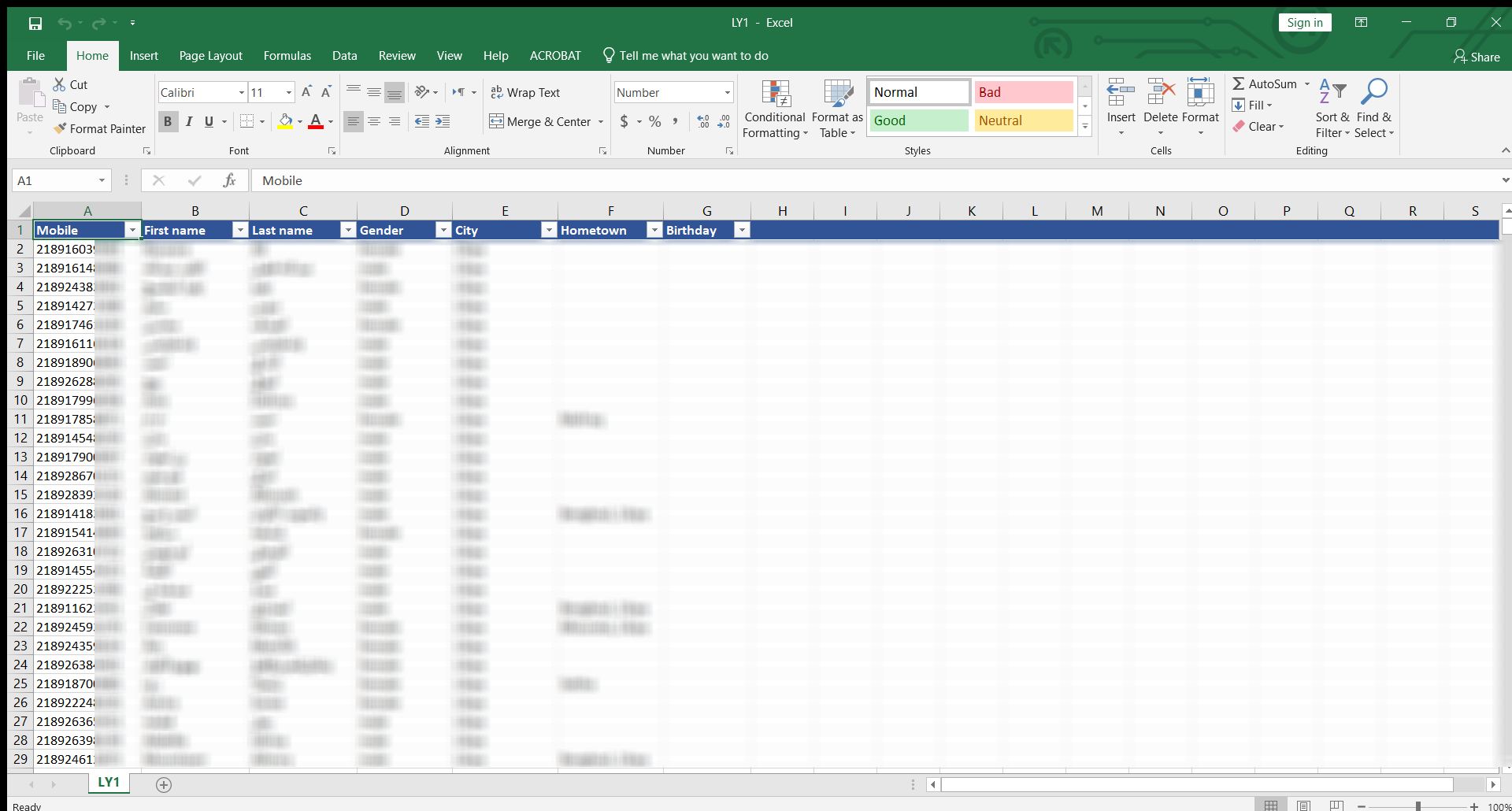Open the Gender column filter dropdown
Viewport: 1512px width, 811px height.
pos(443,230)
